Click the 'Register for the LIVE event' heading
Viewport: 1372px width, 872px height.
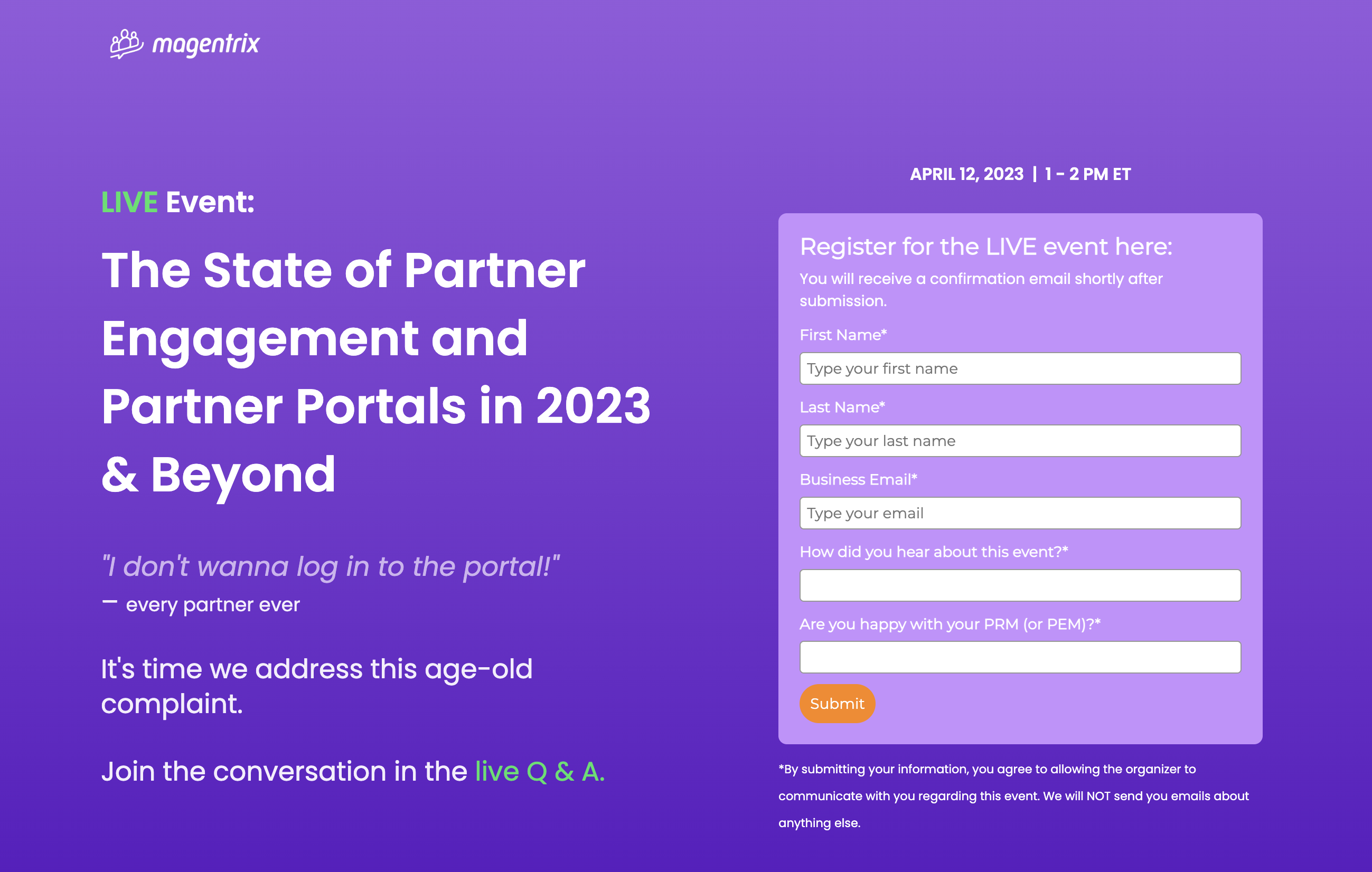(986, 247)
